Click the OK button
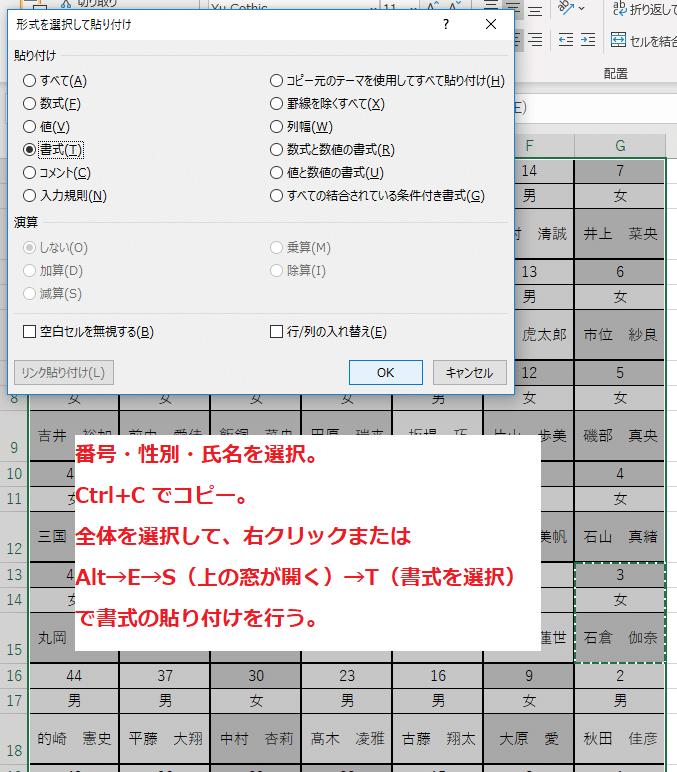This screenshot has height=772, width=677. 386,373
